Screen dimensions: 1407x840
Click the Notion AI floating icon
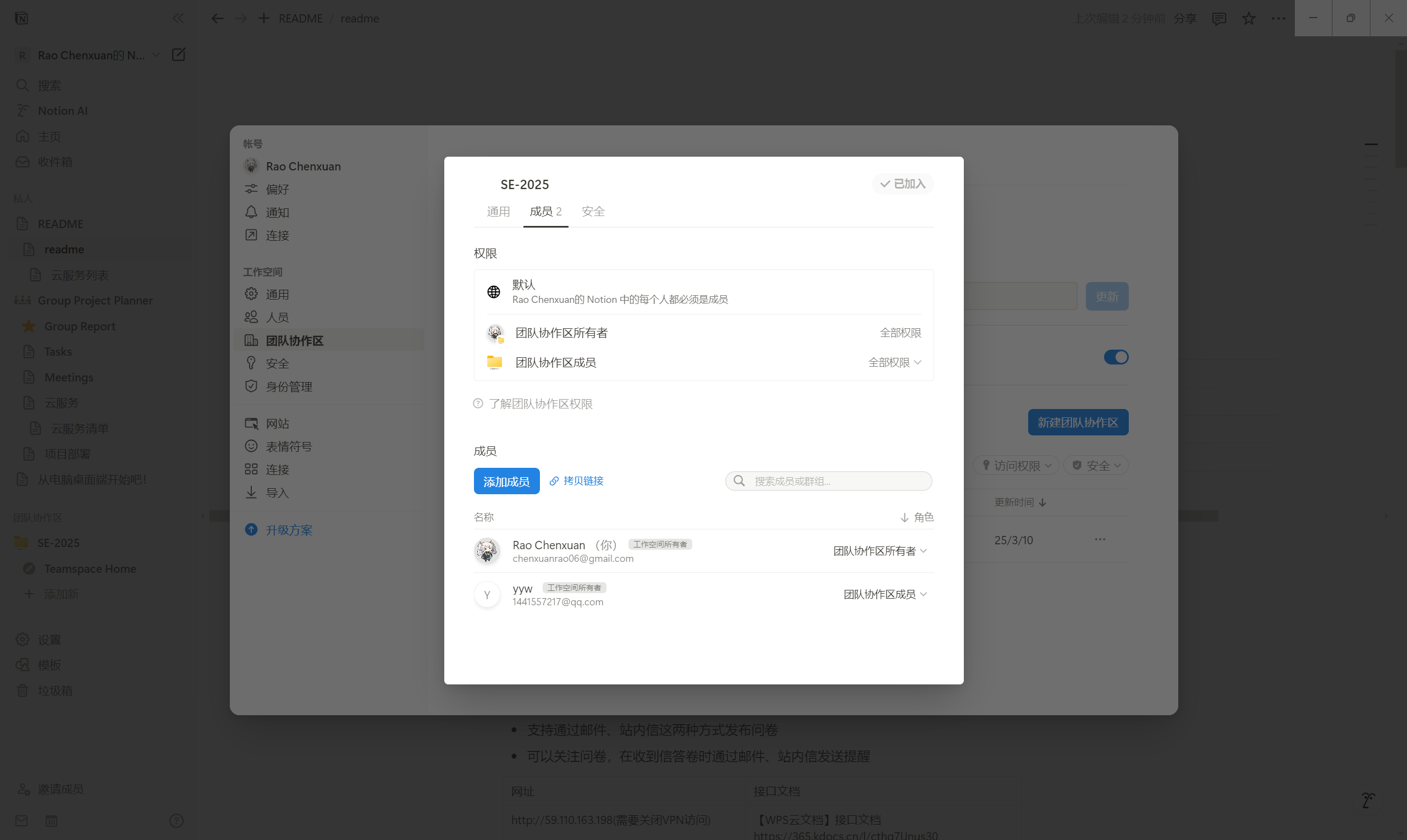[x=1368, y=800]
